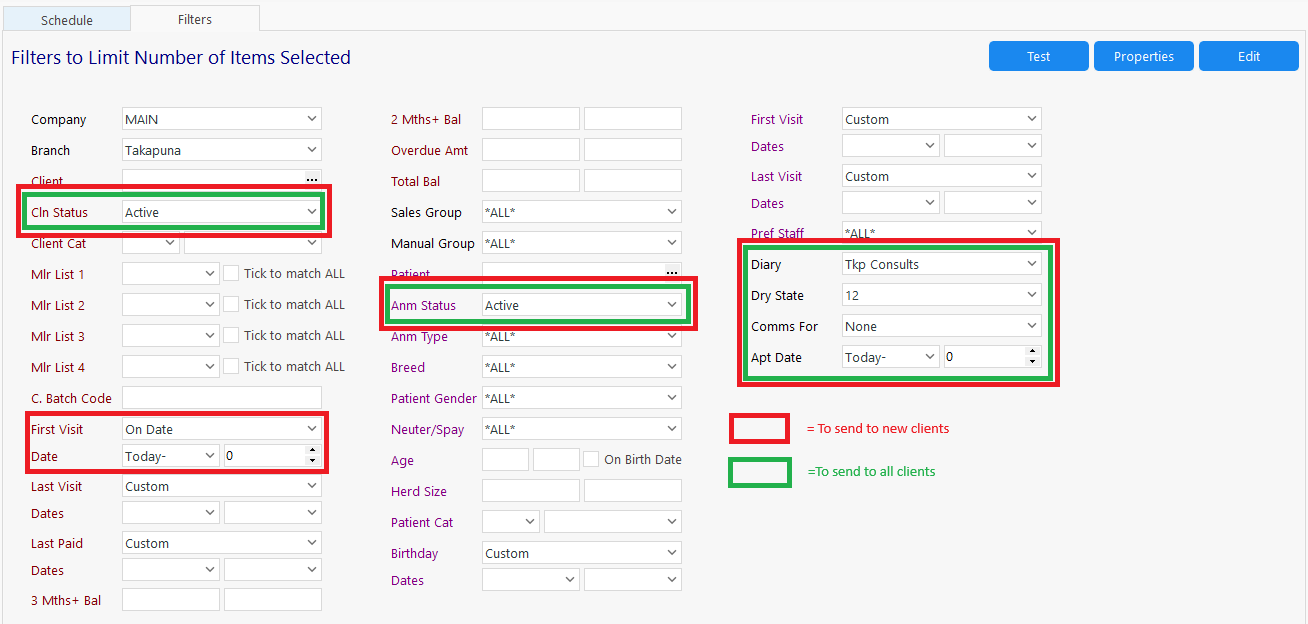Decrease the Apt Date offset down arrow
The image size is (1308, 624).
point(1032,362)
